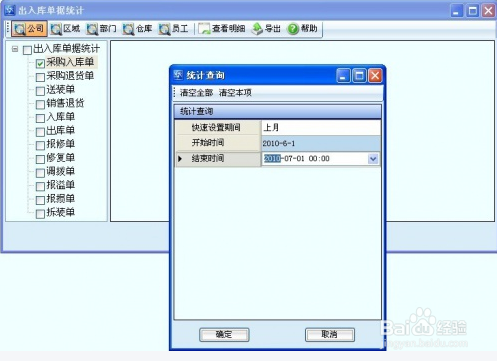Screen dimensions: 497x361
Task: Select the 公司 toolbar icon
Action: 29,29
